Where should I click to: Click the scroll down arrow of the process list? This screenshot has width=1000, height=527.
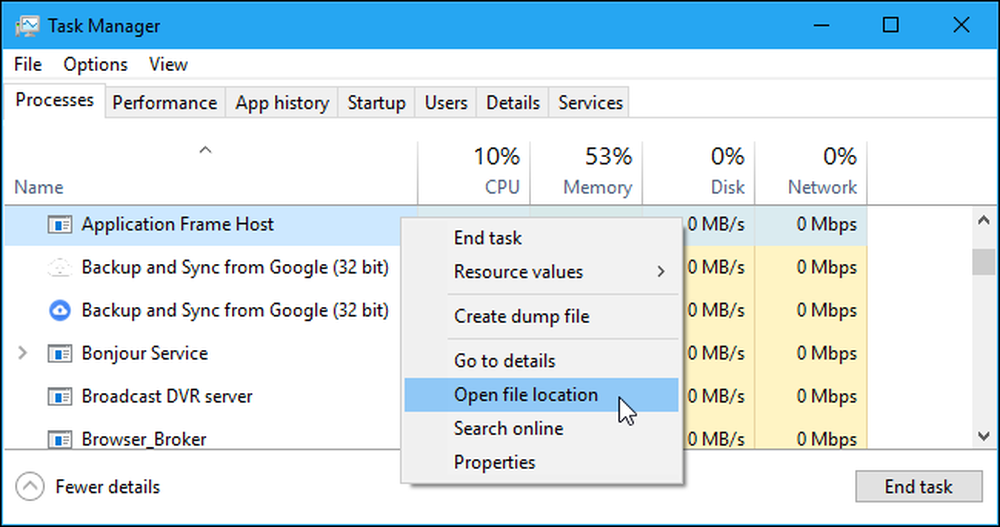point(983,436)
